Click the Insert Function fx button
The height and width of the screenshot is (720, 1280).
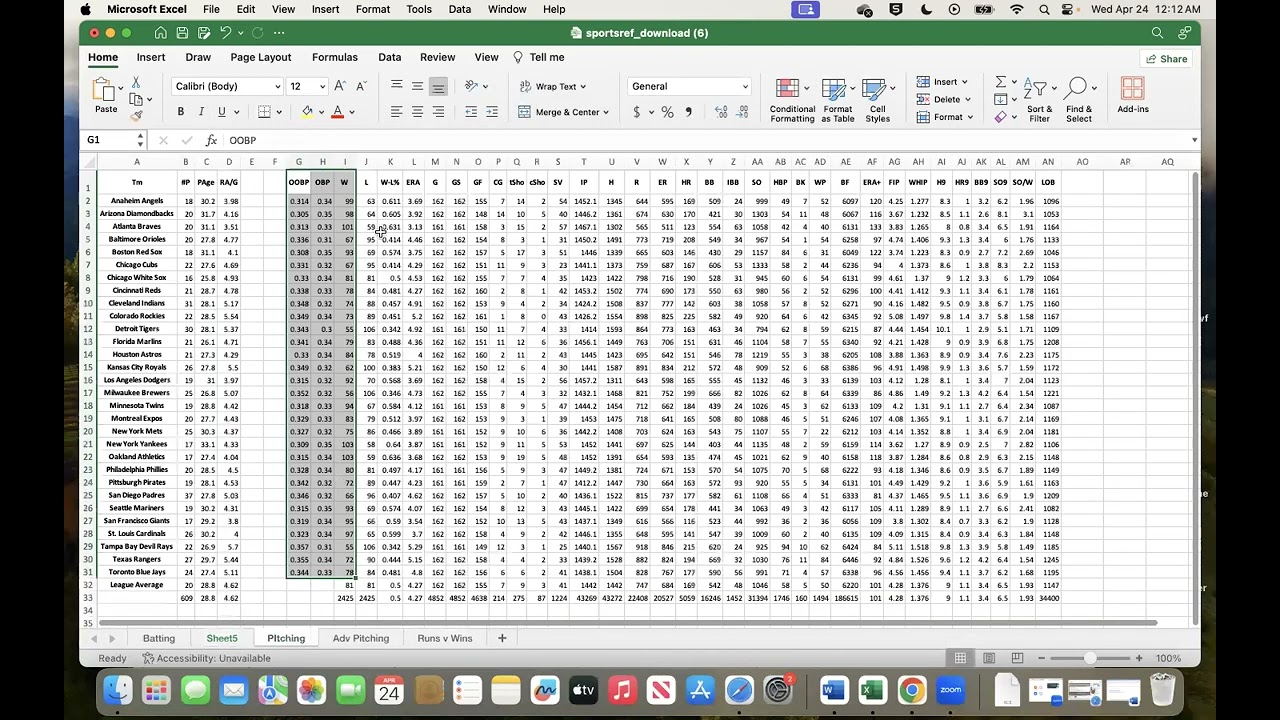click(x=211, y=140)
